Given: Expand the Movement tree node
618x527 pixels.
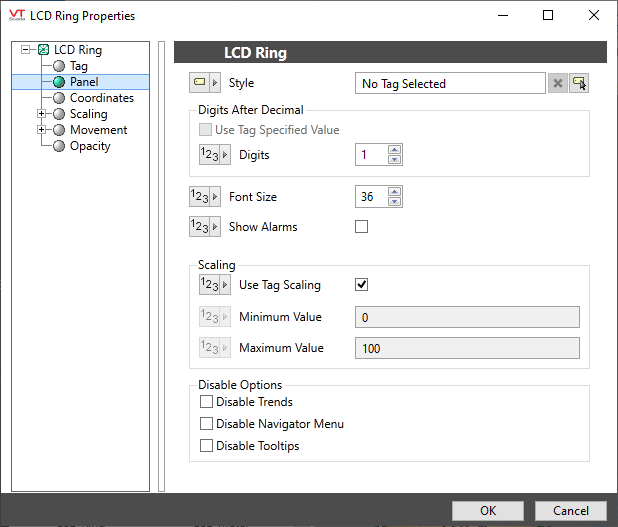Looking at the screenshot, I should pos(41,130).
